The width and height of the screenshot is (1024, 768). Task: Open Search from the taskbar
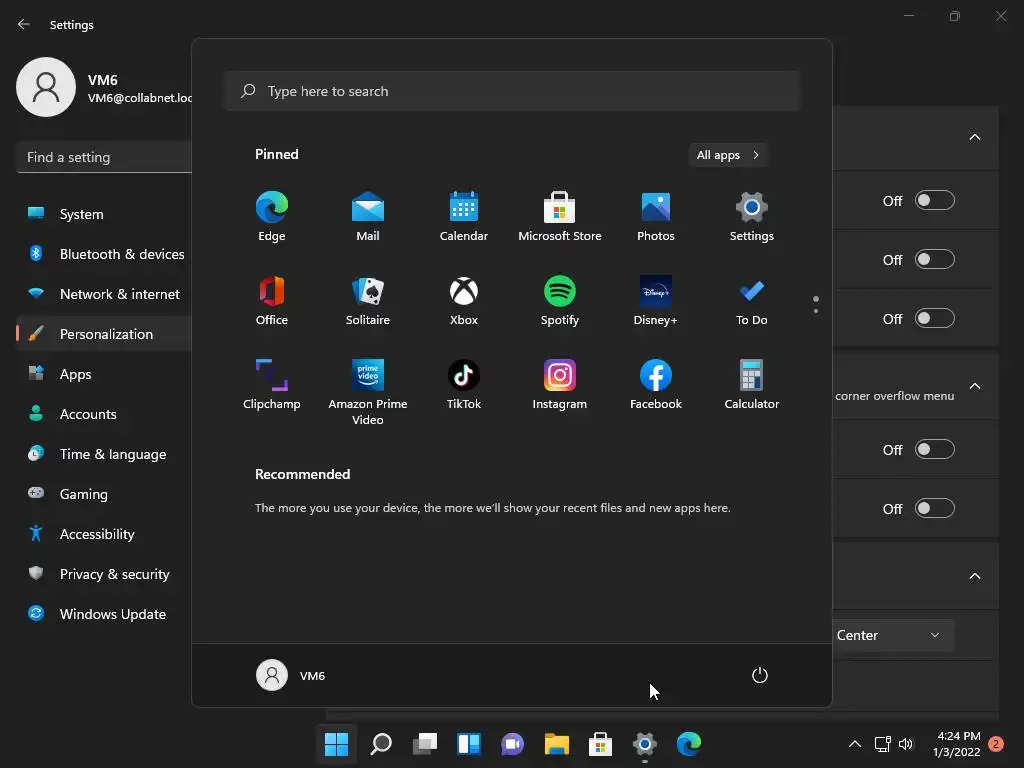tap(381, 744)
